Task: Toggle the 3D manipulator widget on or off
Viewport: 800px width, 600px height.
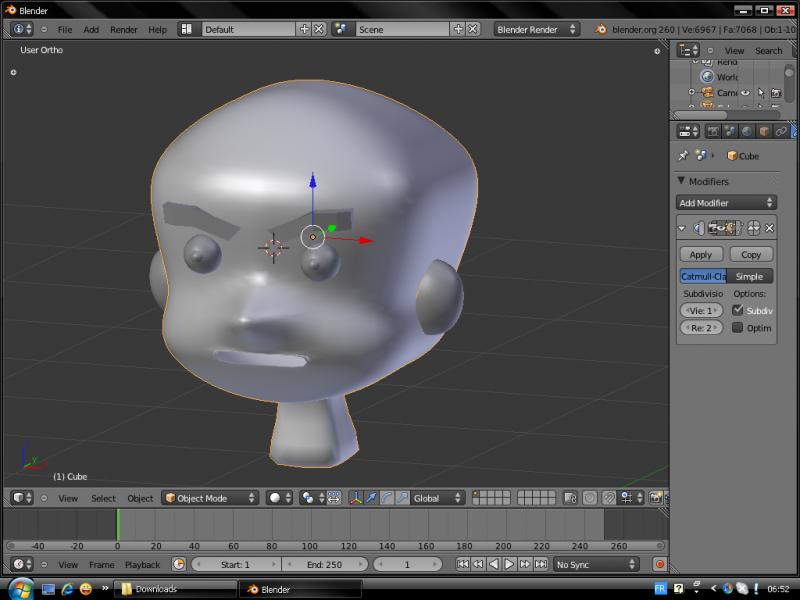Action: (x=356, y=497)
